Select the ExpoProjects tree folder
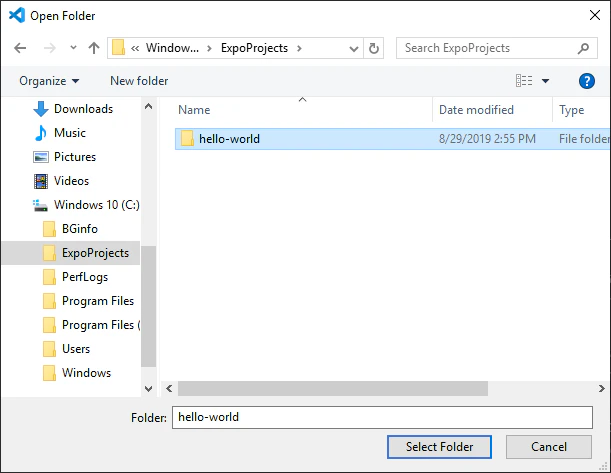Viewport: 611px width, 473px height. [95, 253]
